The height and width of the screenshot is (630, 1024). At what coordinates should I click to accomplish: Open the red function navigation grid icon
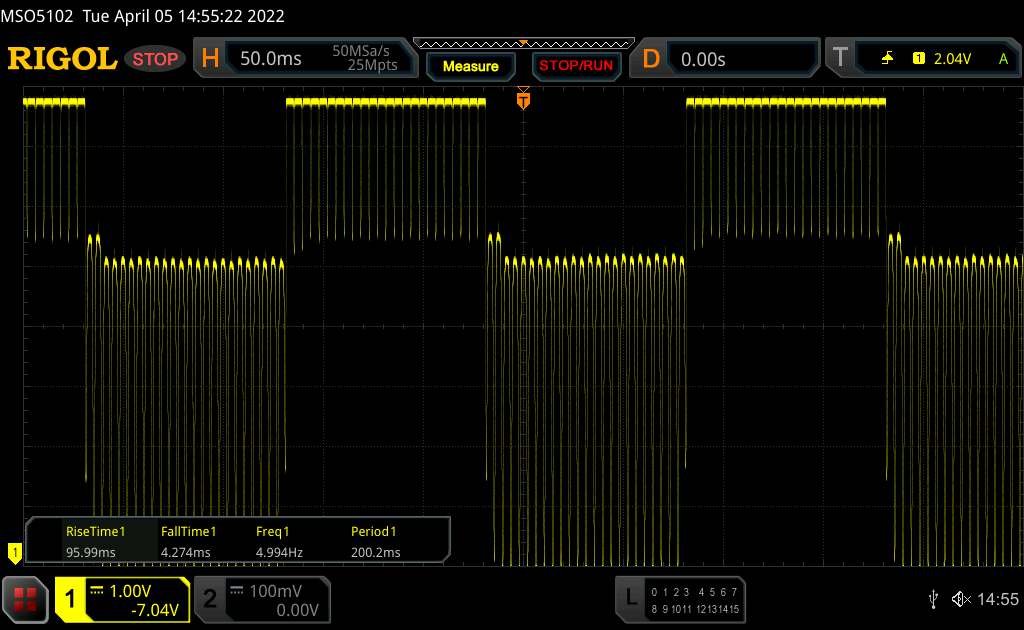(26, 598)
